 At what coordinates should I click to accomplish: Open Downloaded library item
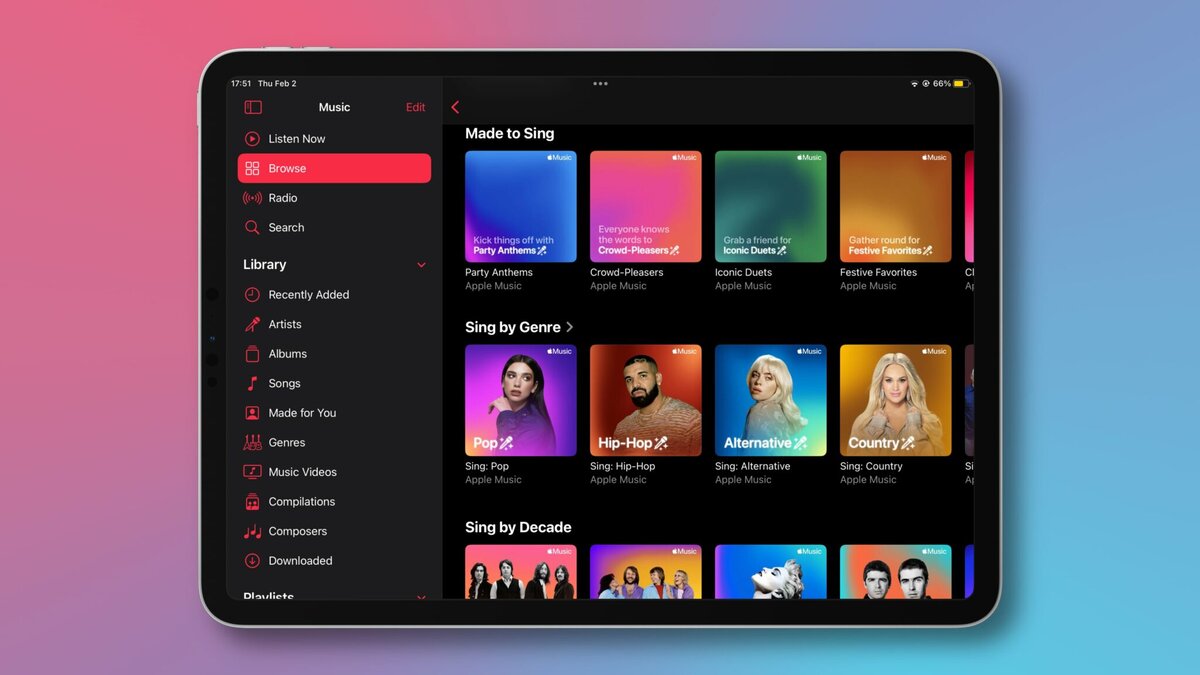[x=334, y=561]
